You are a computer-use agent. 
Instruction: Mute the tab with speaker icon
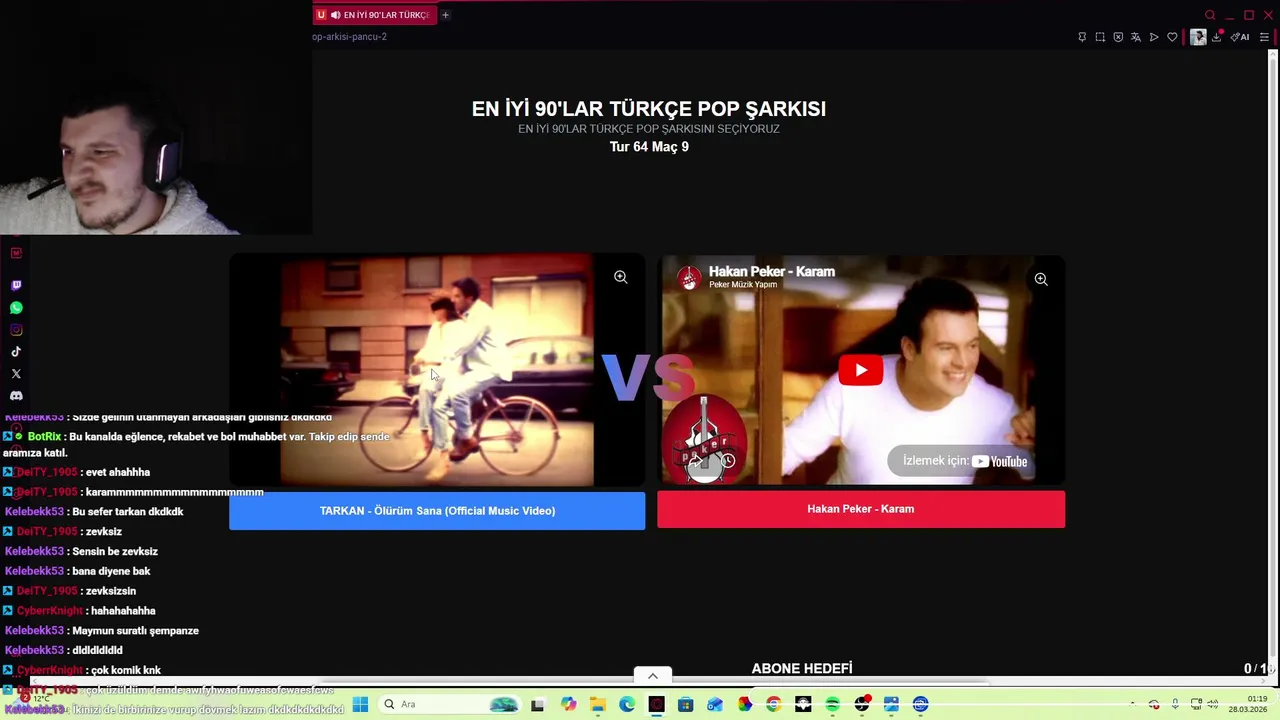(x=335, y=15)
